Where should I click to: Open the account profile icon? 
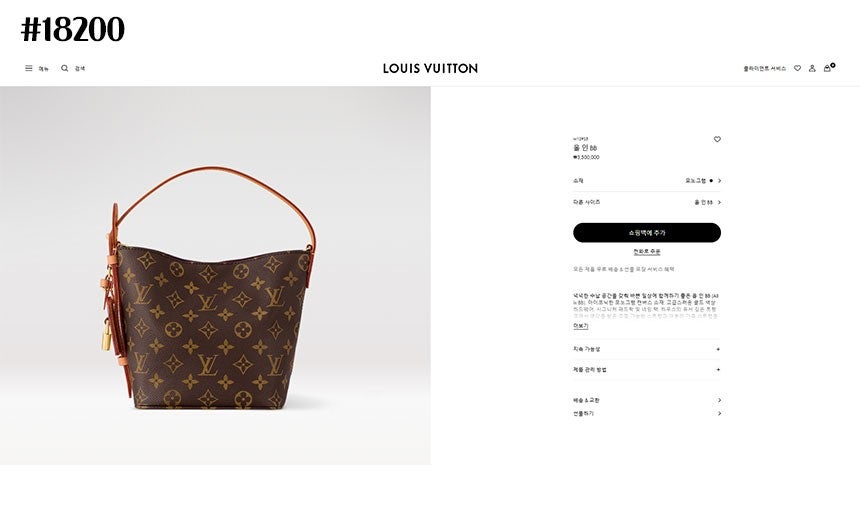[812, 69]
